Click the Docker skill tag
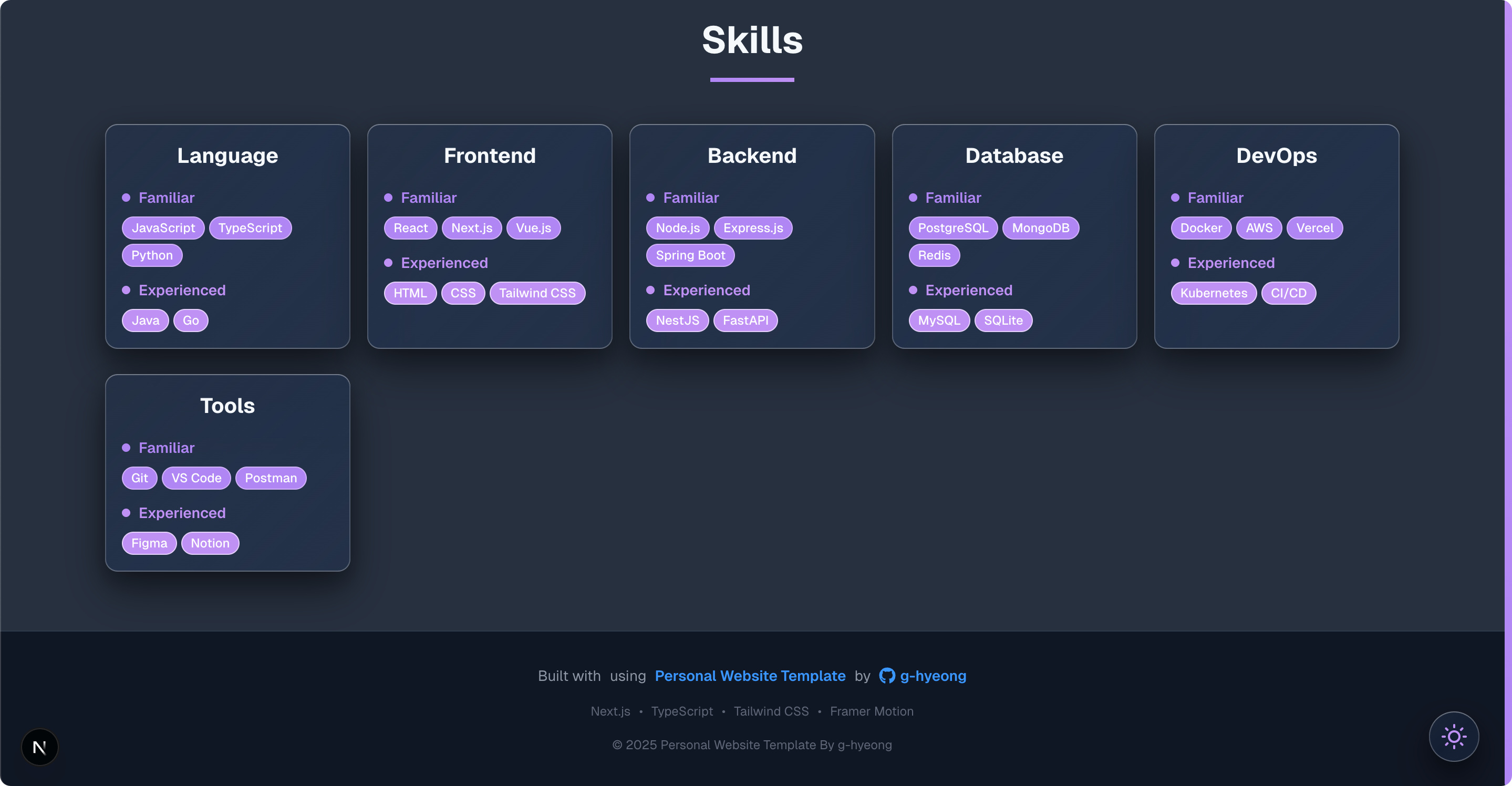 [1201, 227]
